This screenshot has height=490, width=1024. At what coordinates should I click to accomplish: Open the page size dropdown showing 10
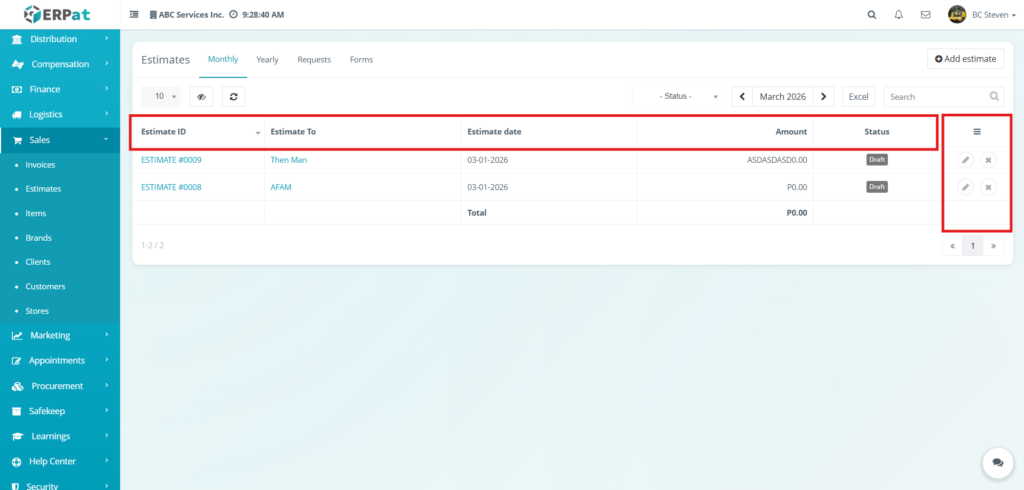(x=160, y=97)
